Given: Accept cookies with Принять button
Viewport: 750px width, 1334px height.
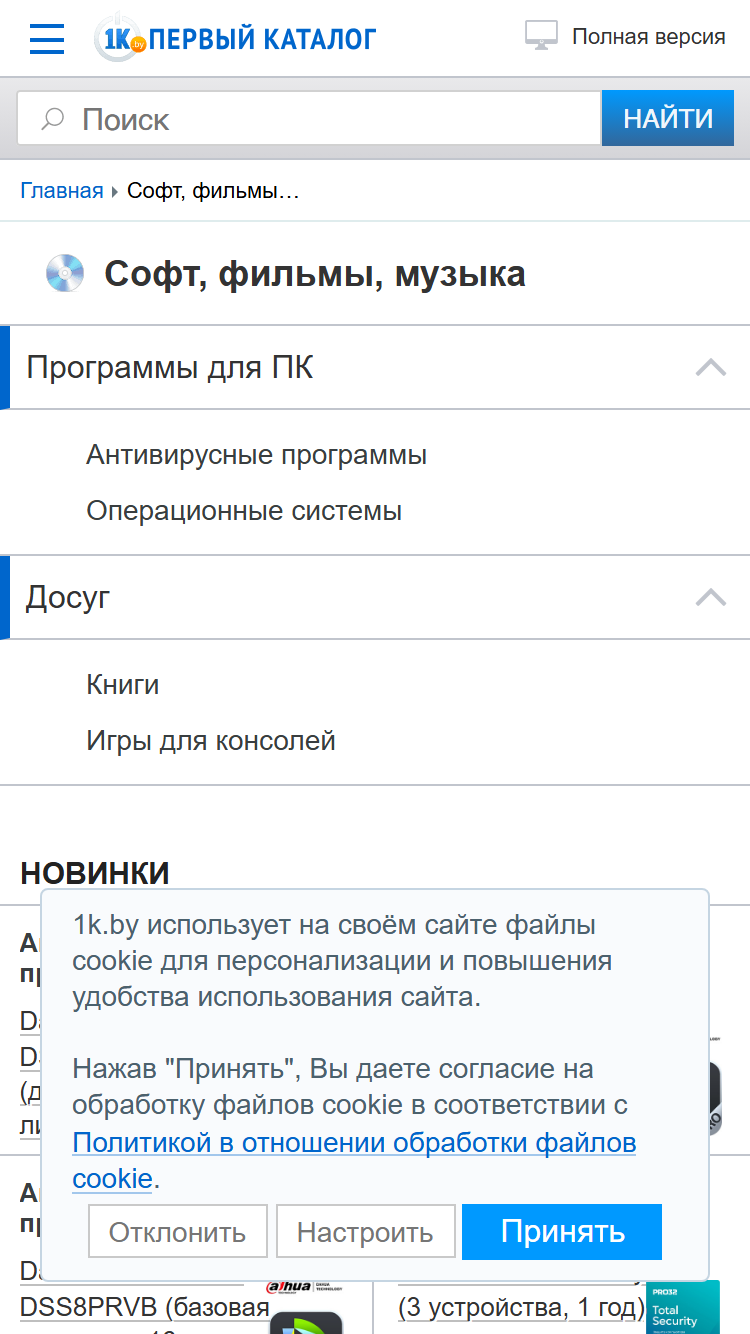Looking at the screenshot, I should (562, 1231).
